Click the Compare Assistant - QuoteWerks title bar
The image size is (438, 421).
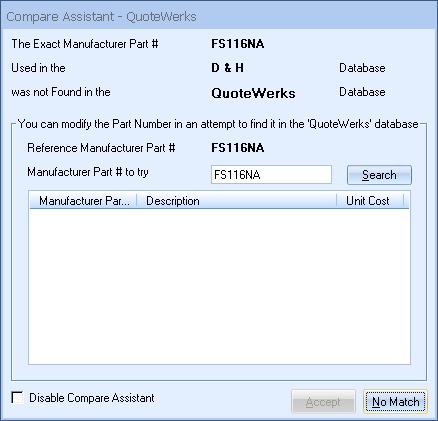click(219, 16)
